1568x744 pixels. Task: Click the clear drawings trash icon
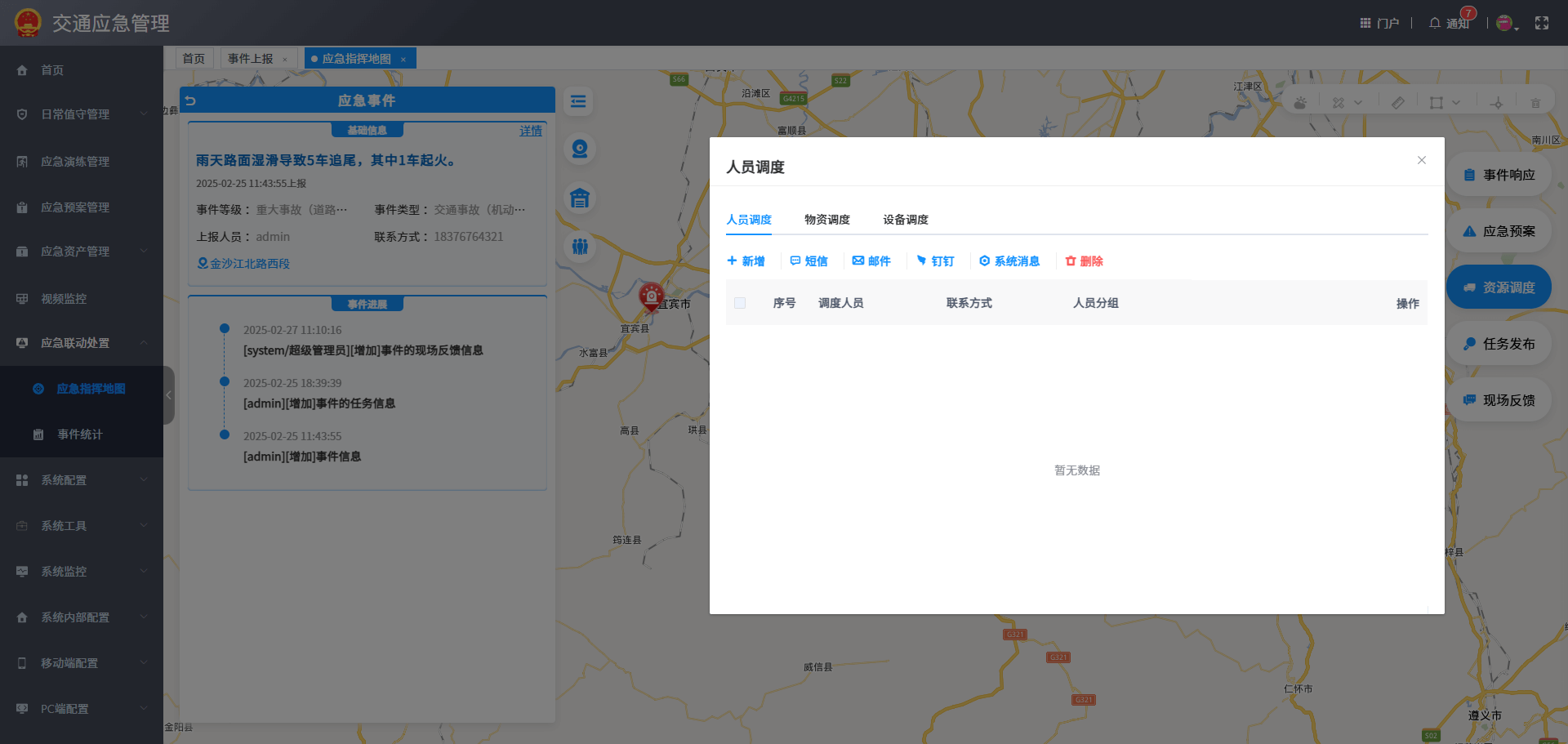[x=1535, y=102]
